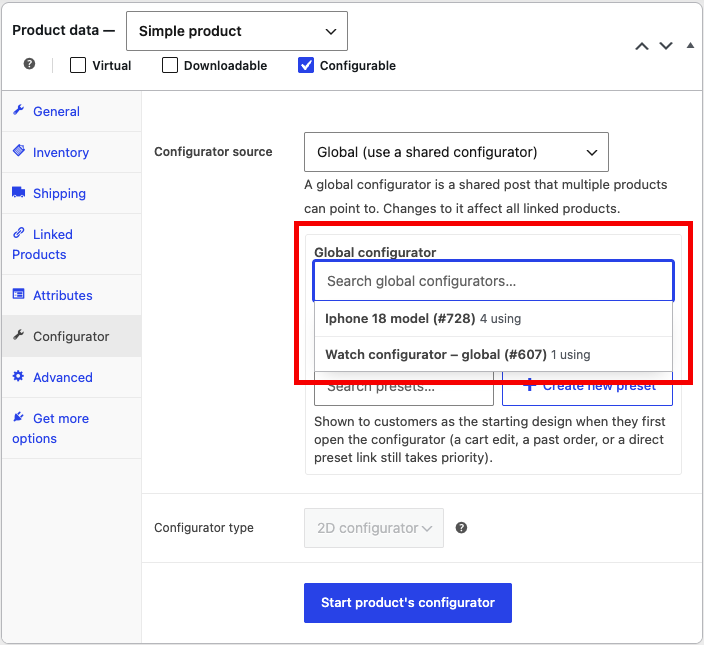Open the 2D configurator type dropdown
Viewport: 704px width, 645px height.
(374, 528)
